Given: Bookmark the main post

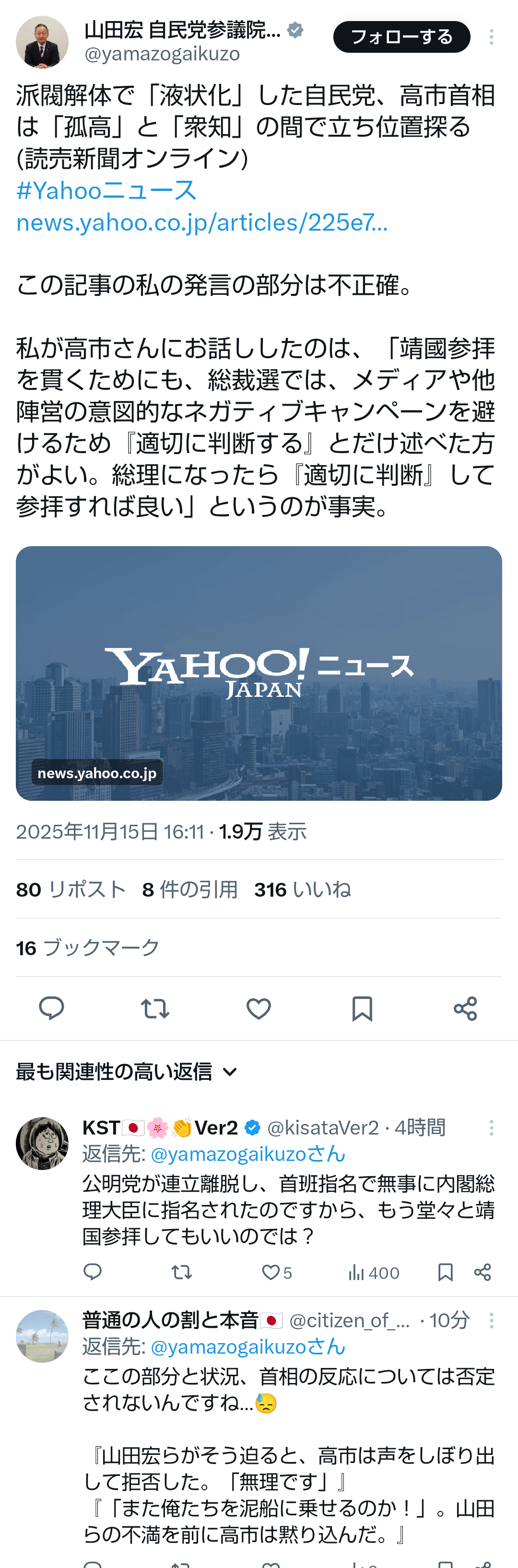Looking at the screenshot, I should tap(362, 1008).
